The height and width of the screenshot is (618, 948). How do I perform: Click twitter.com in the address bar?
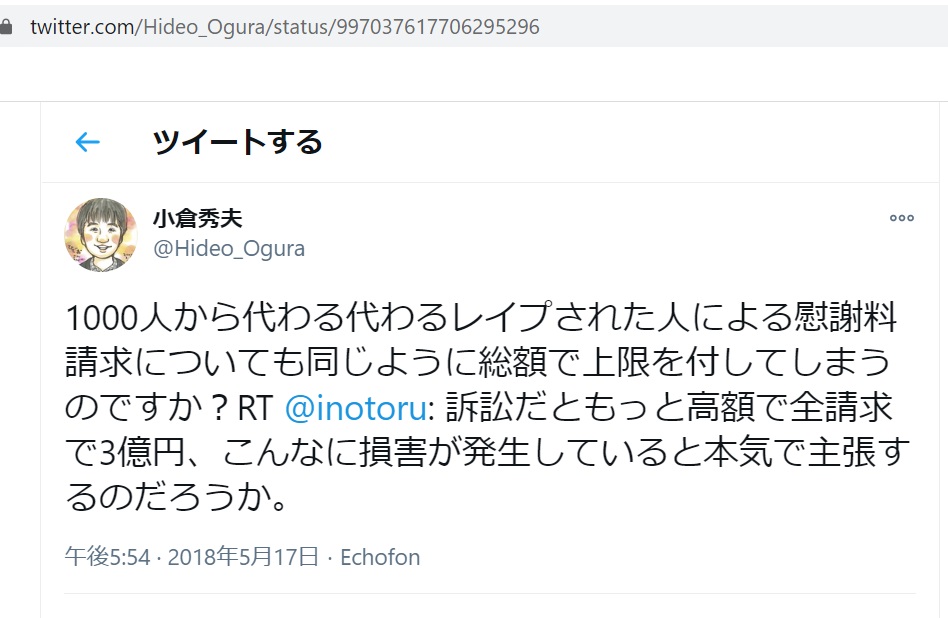tap(81, 27)
